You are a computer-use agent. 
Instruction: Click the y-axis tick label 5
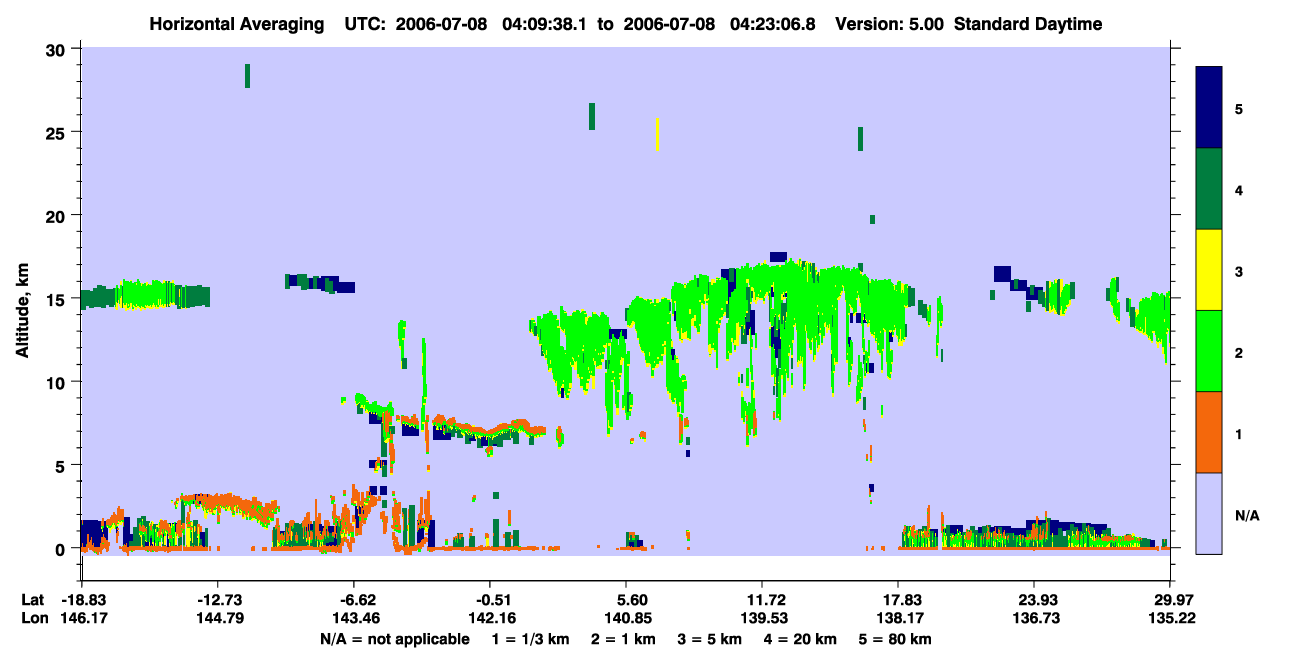[62, 466]
